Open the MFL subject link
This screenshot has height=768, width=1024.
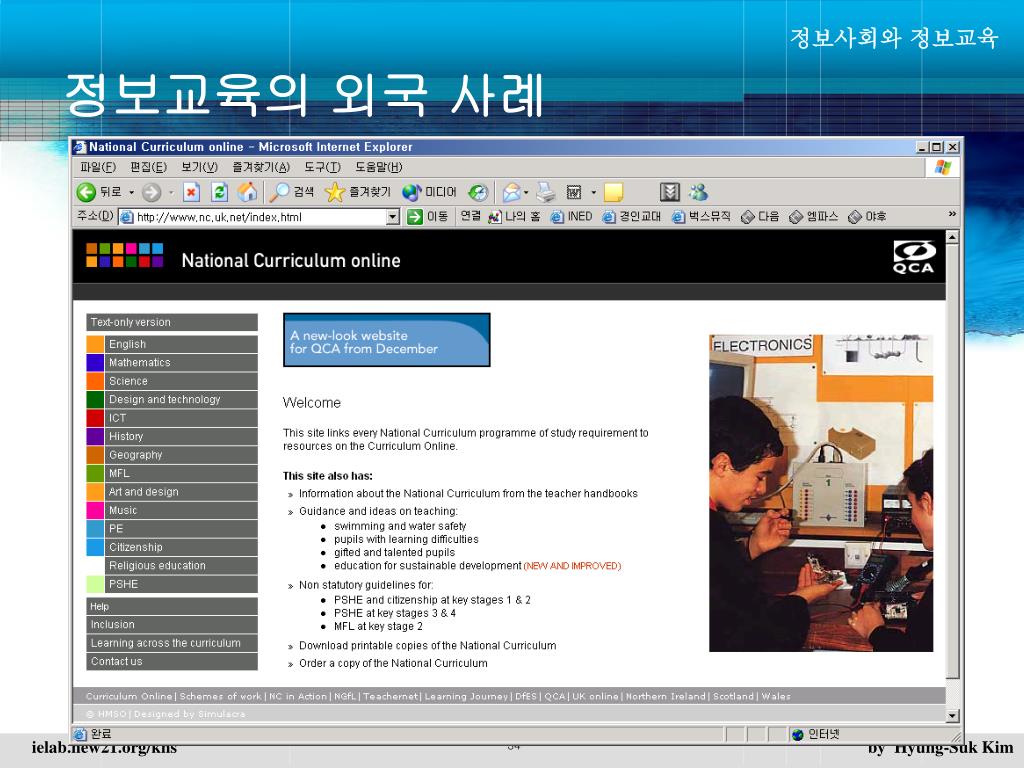[x=172, y=473]
